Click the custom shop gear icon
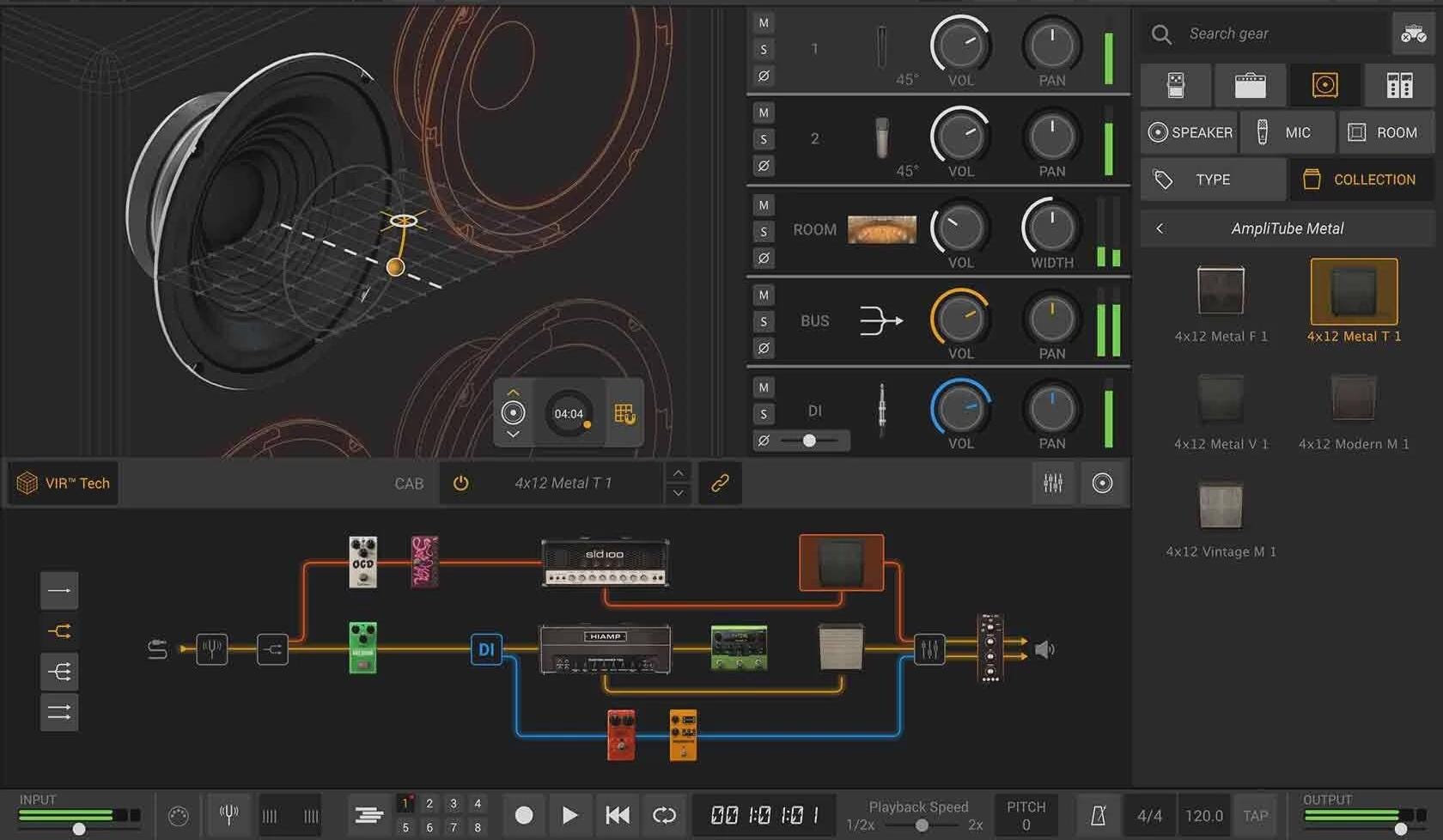 click(1413, 34)
